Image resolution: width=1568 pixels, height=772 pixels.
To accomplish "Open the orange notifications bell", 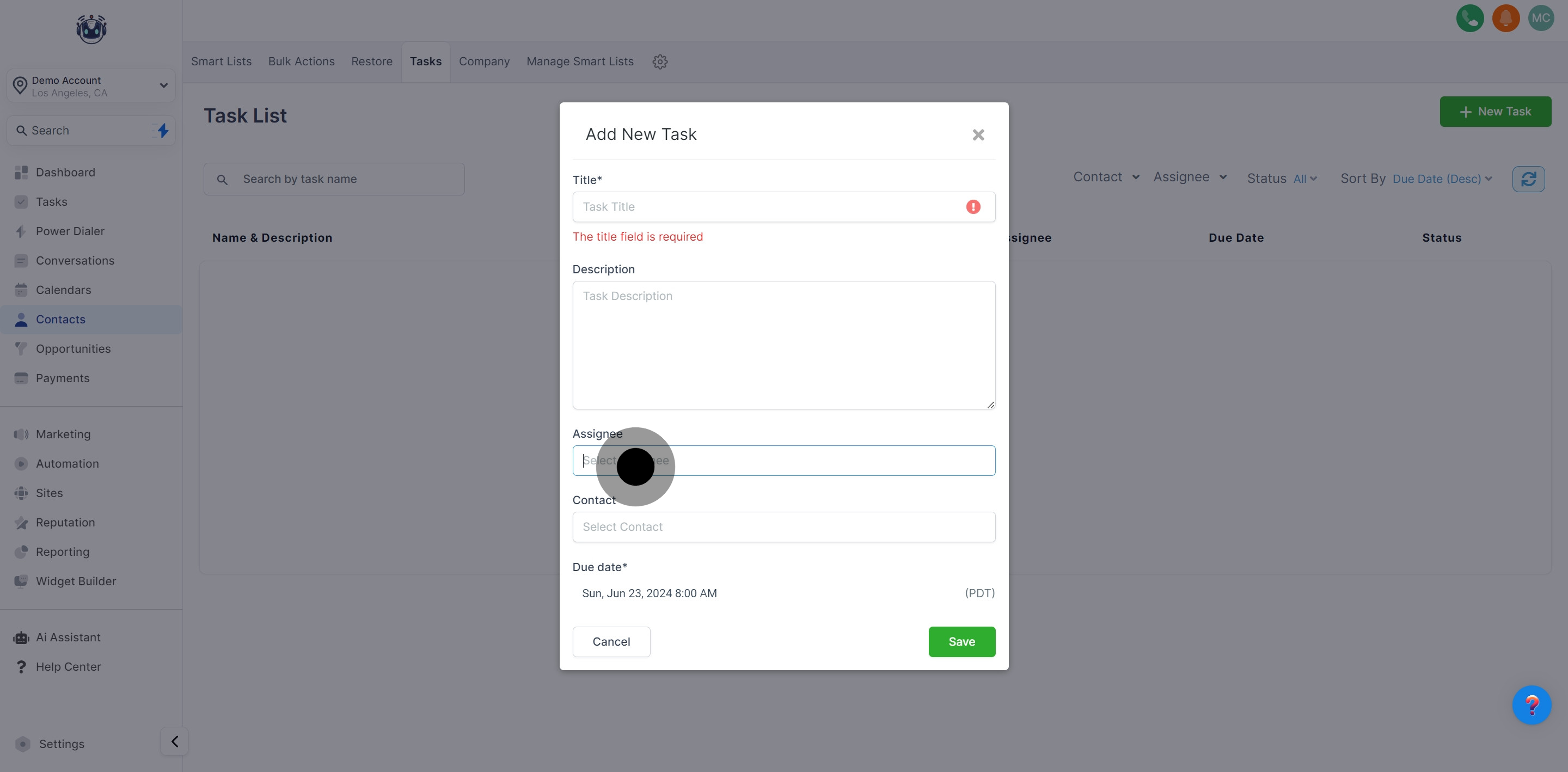I will [1505, 19].
